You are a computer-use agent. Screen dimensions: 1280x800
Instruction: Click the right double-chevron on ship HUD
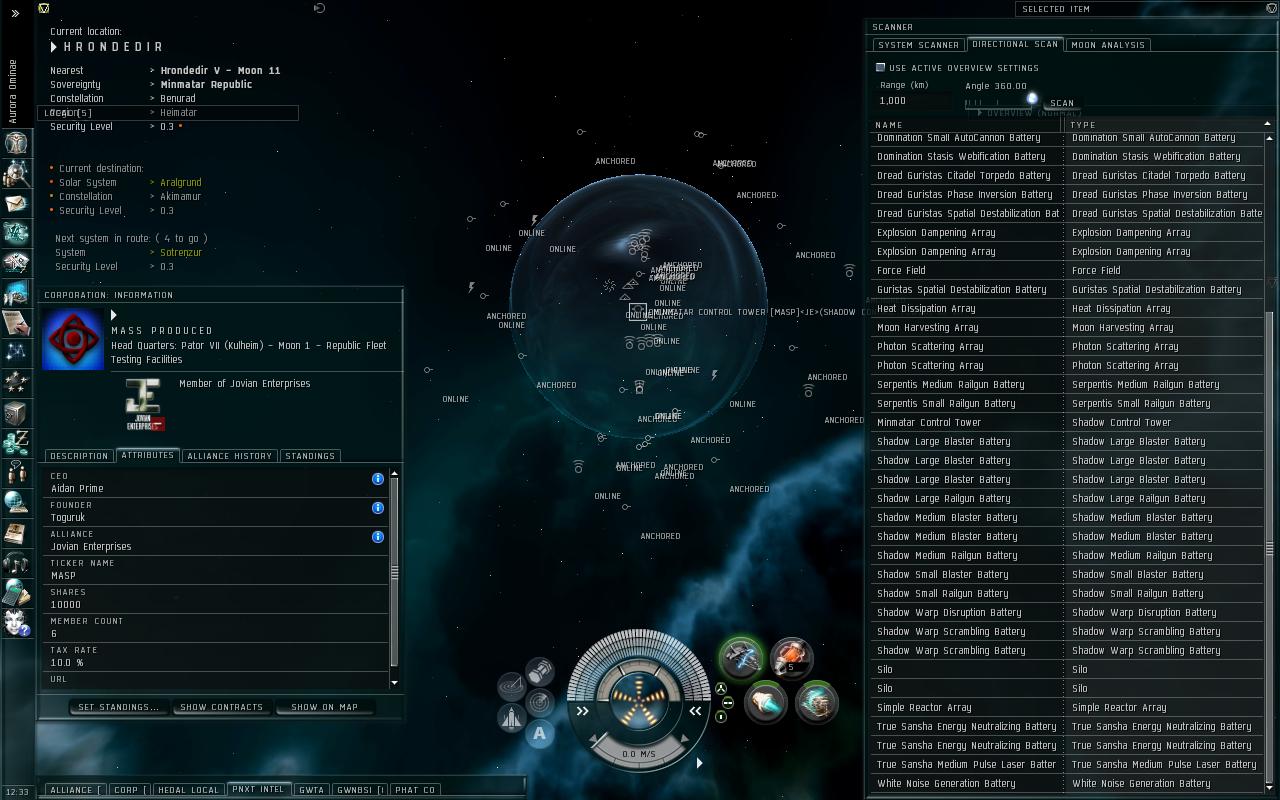tap(695, 711)
